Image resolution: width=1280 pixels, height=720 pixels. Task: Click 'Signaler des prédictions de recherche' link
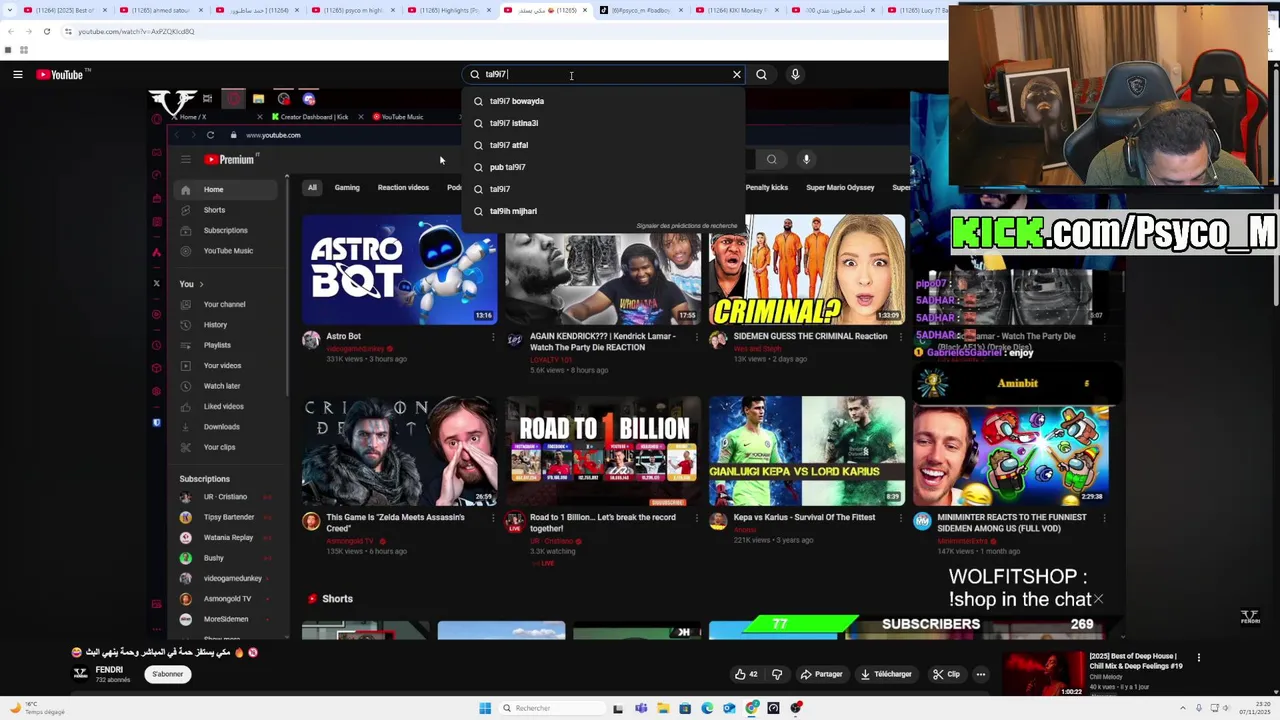pos(687,226)
